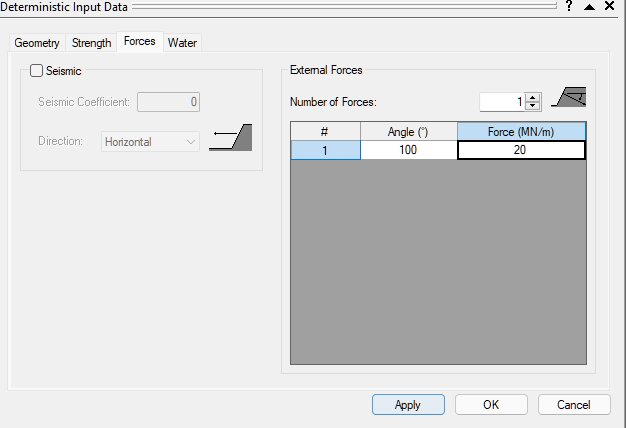The image size is (626, 428).
Task: Click the external force slope diagram icon
Action: pos(570,98)
